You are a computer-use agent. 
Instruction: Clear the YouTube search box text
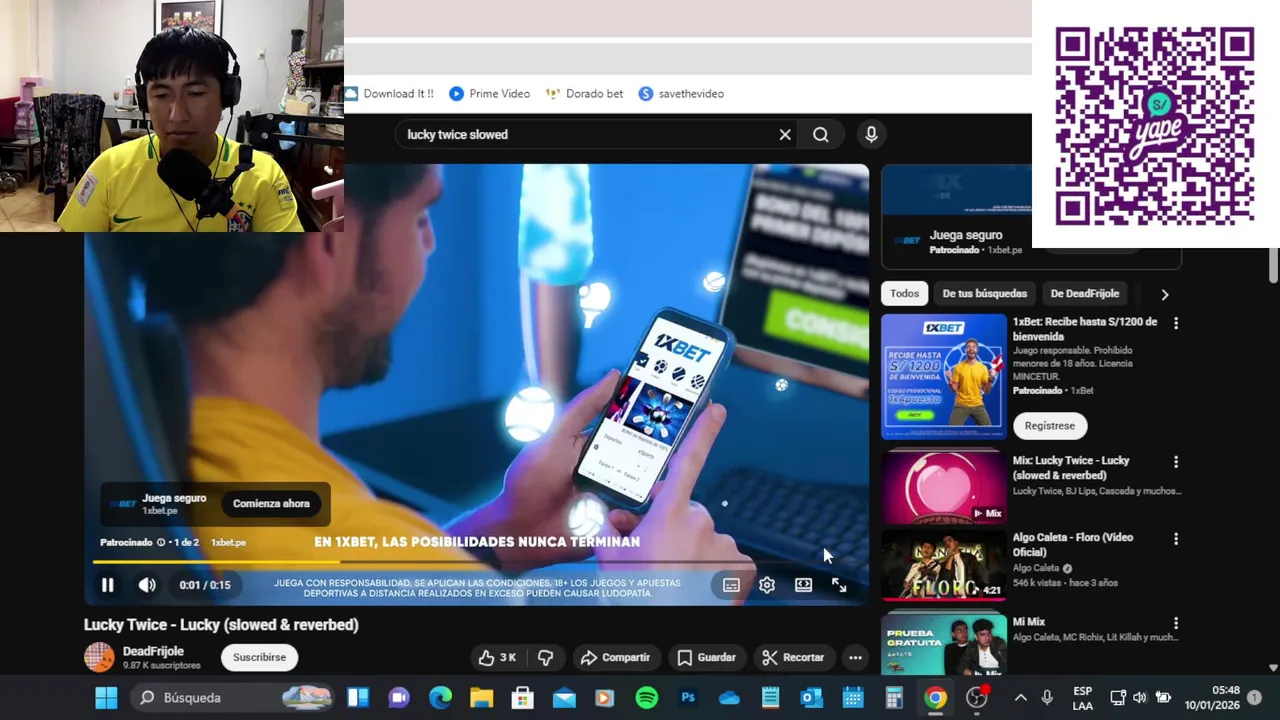click(785, 134)
